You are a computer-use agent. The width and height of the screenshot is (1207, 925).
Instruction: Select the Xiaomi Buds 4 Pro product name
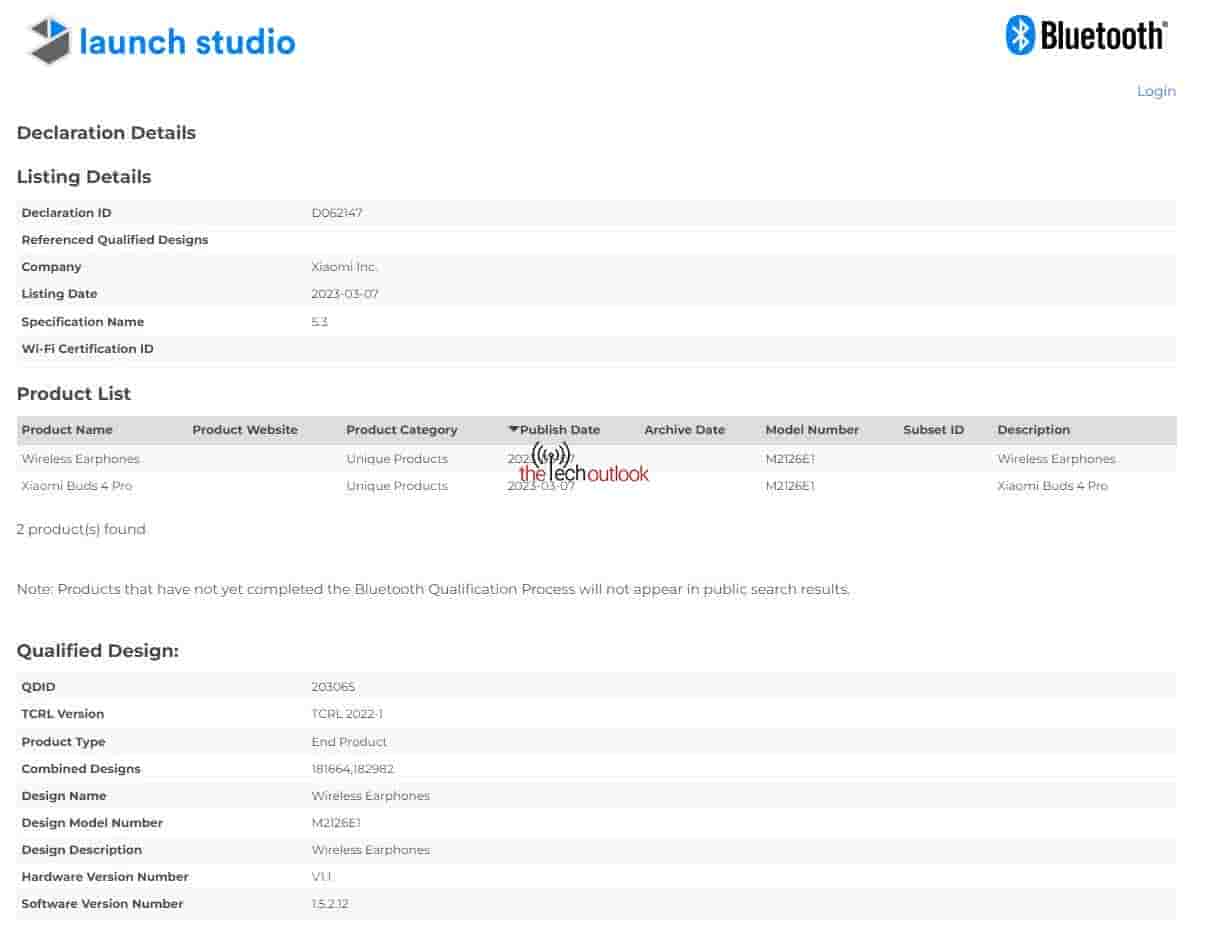click(x=77, y=486)
